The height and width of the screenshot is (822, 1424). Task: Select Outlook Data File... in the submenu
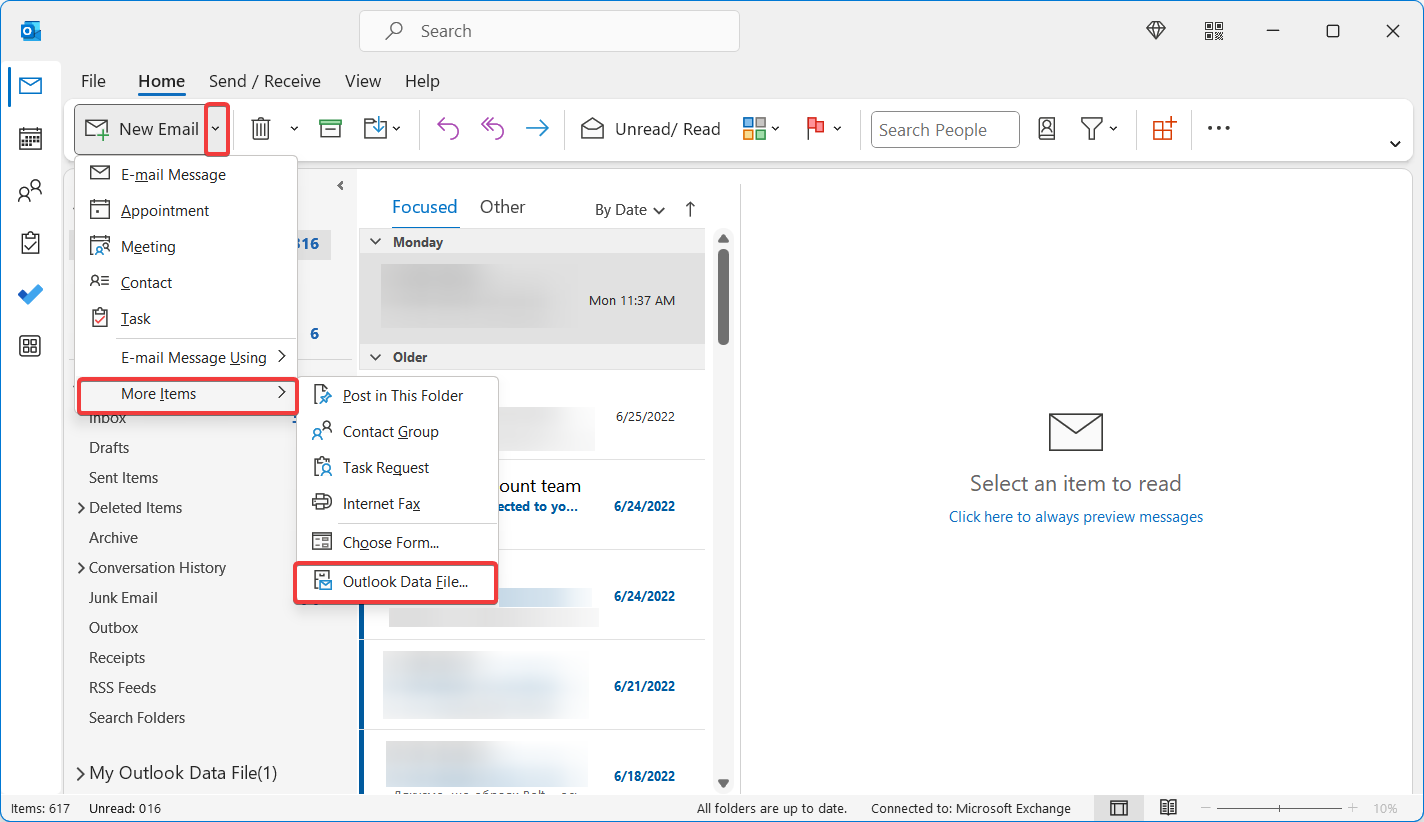396,581
